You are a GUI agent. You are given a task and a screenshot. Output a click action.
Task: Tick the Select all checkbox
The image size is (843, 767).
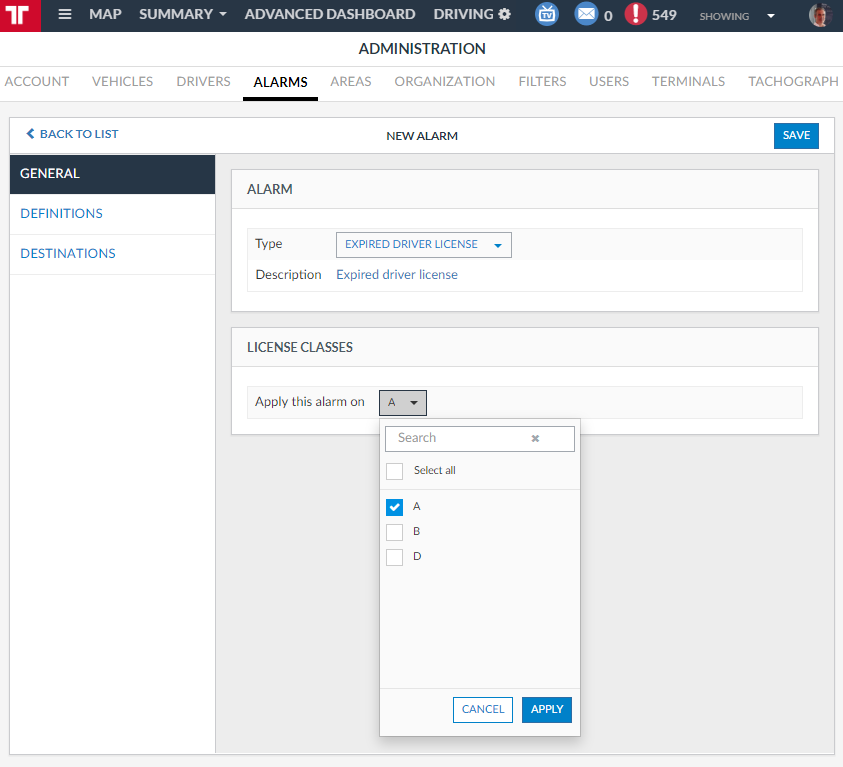pyautogui.click(x=394, y=471)
